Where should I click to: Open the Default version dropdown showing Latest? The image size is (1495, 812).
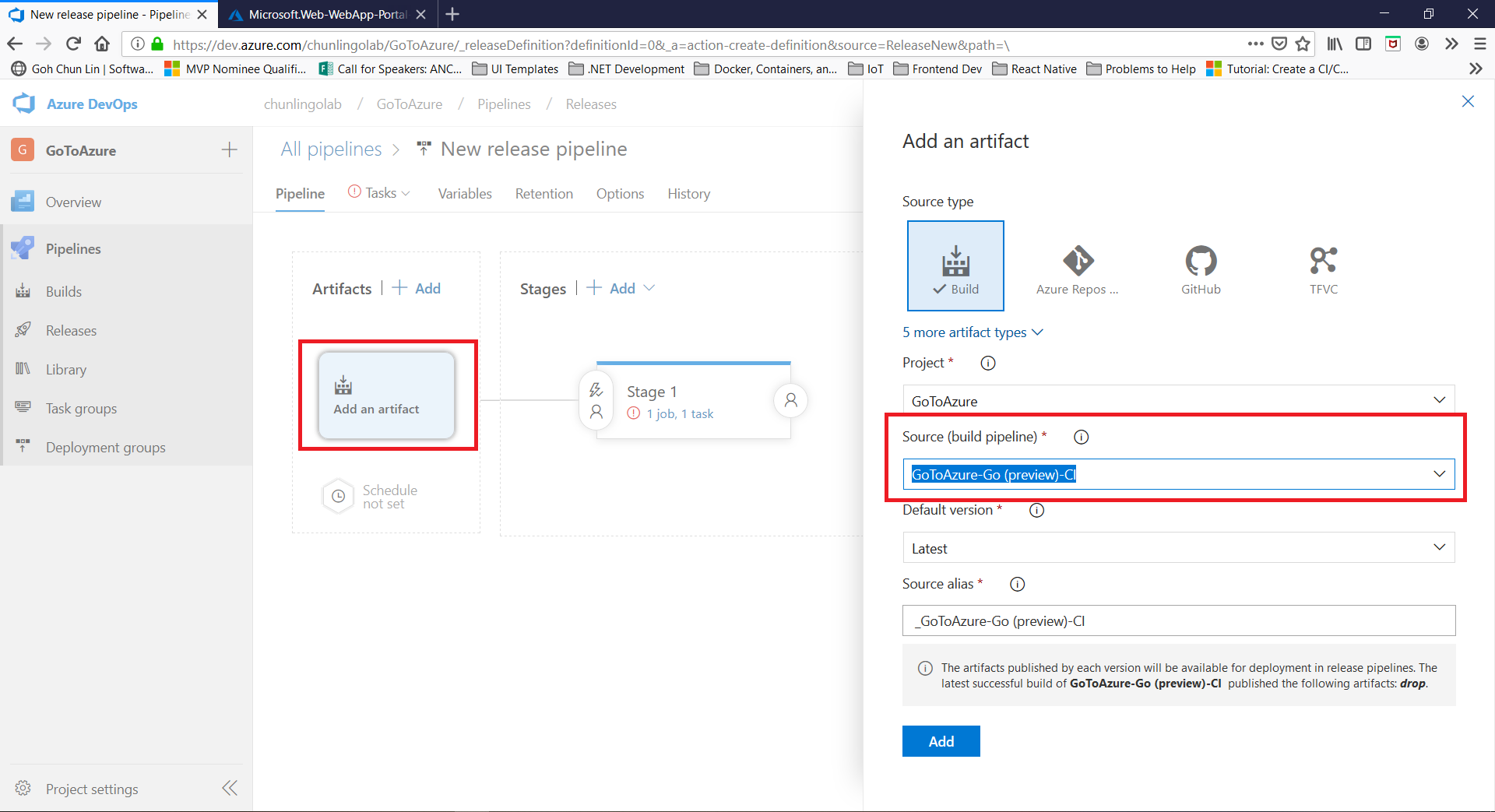coord(1179,548)
